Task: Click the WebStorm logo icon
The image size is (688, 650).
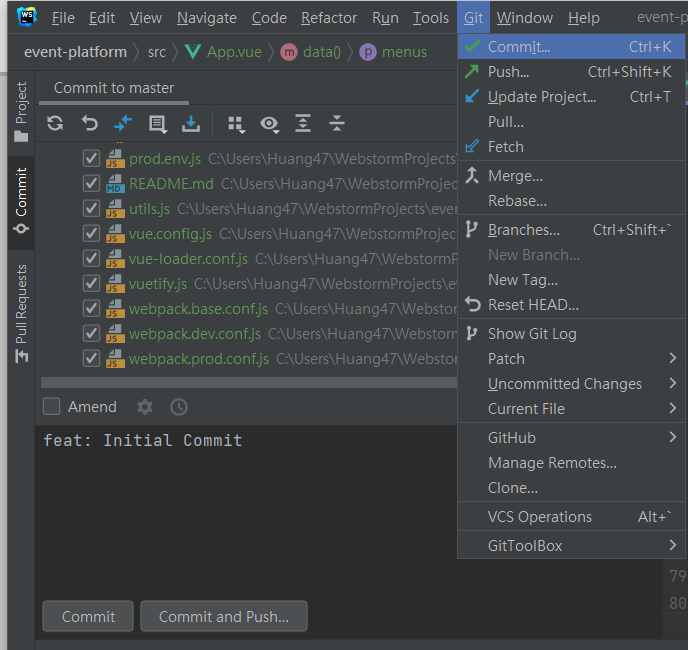Action: (x=26, y=17)
